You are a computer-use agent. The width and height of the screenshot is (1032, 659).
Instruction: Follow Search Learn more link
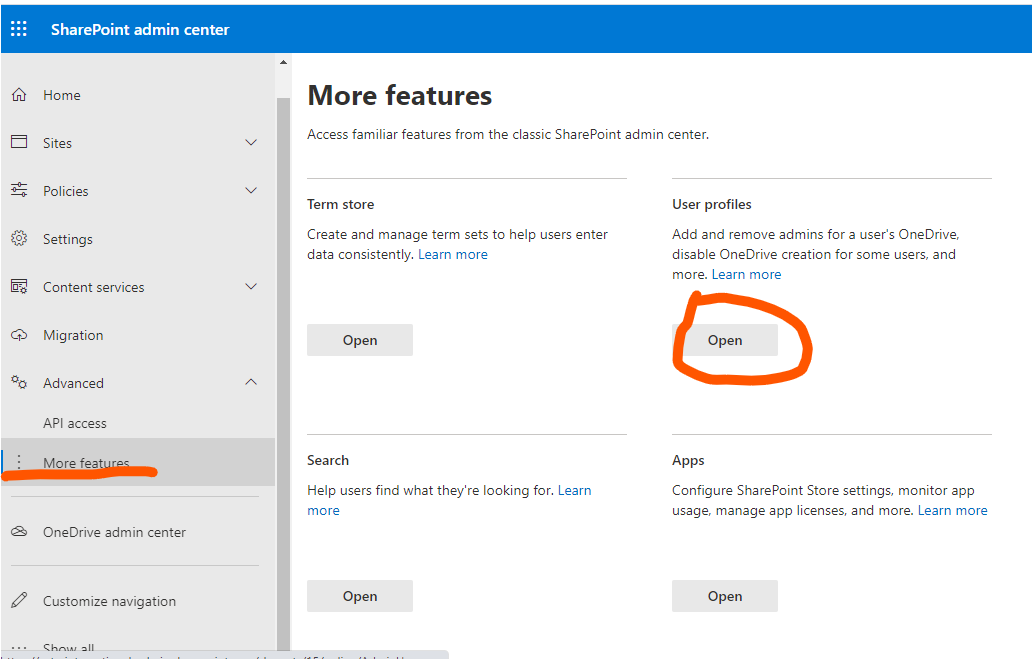(x=575, y=490)
